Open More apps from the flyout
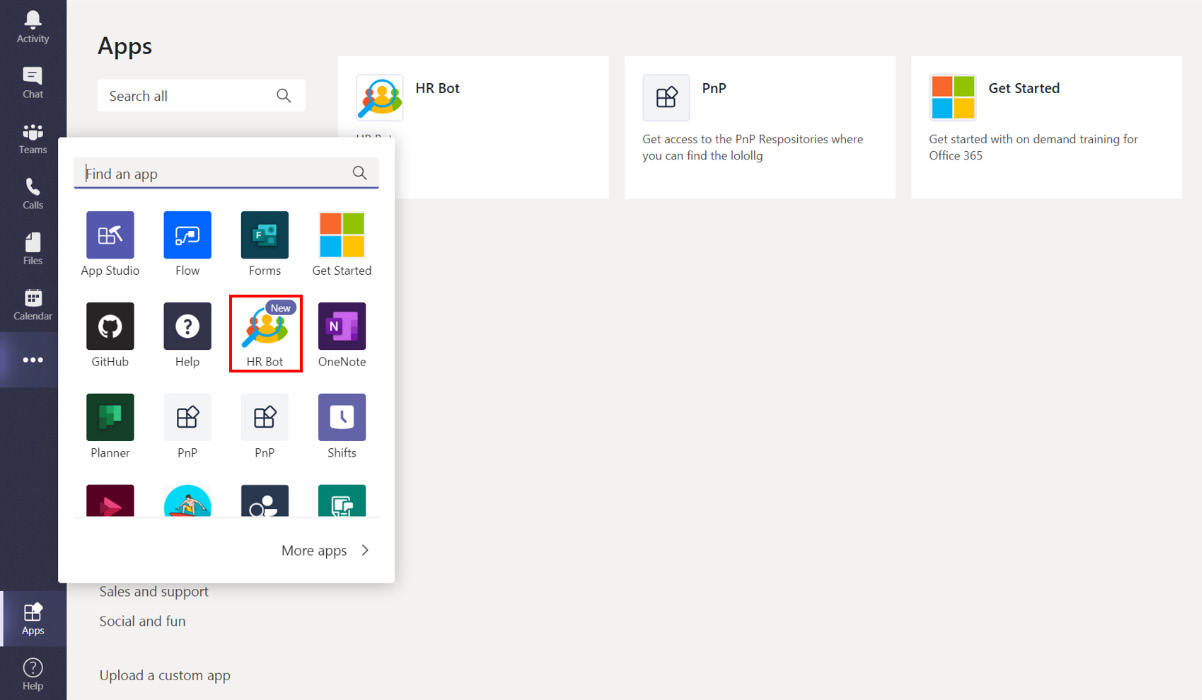Screen dimensions: 1202x700 (x=314, y=550)
